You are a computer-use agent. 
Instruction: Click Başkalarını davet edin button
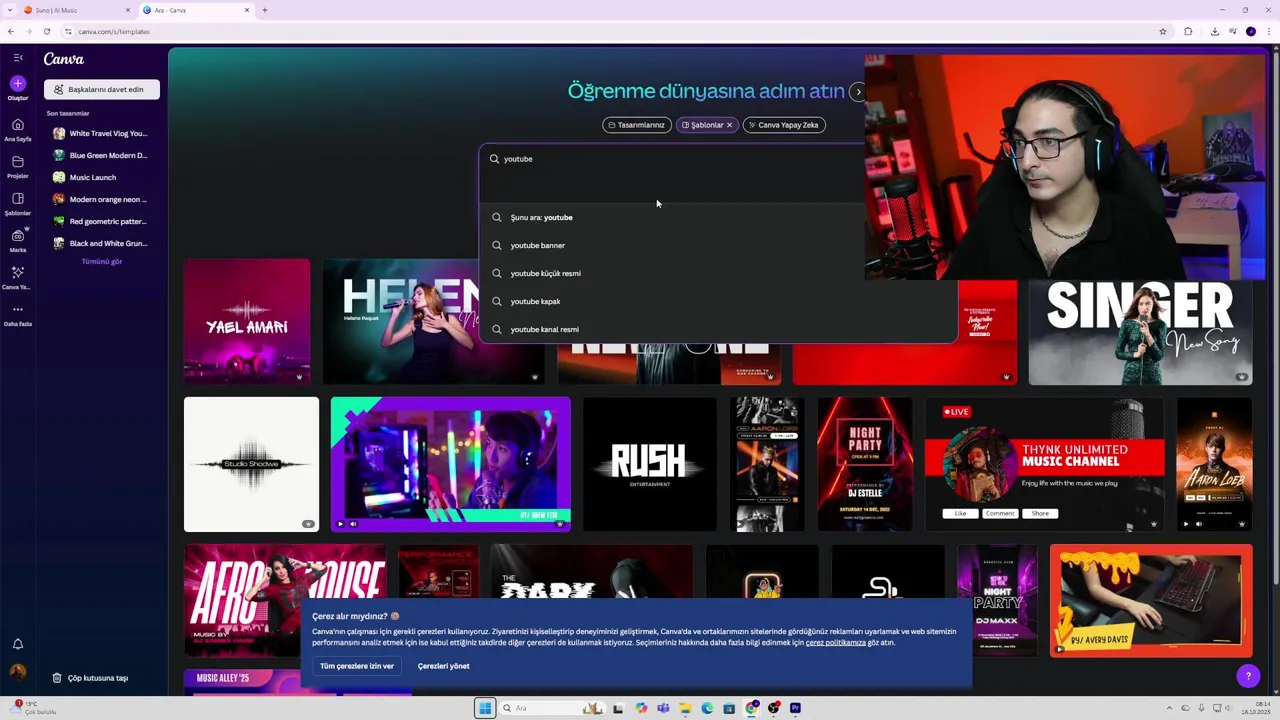click(101, 89)
